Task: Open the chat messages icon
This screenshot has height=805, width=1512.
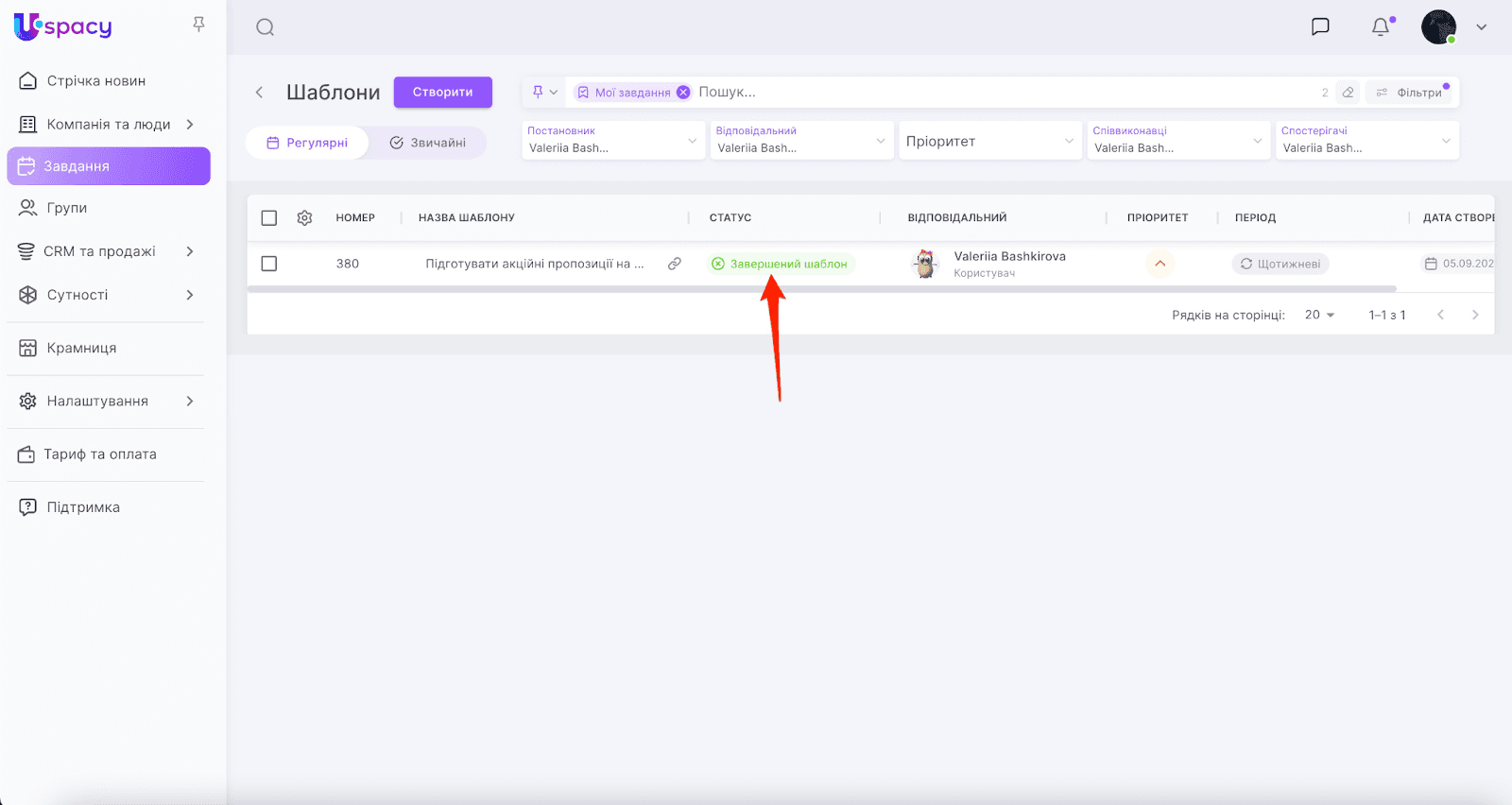Action: [x=1320, y=26]
